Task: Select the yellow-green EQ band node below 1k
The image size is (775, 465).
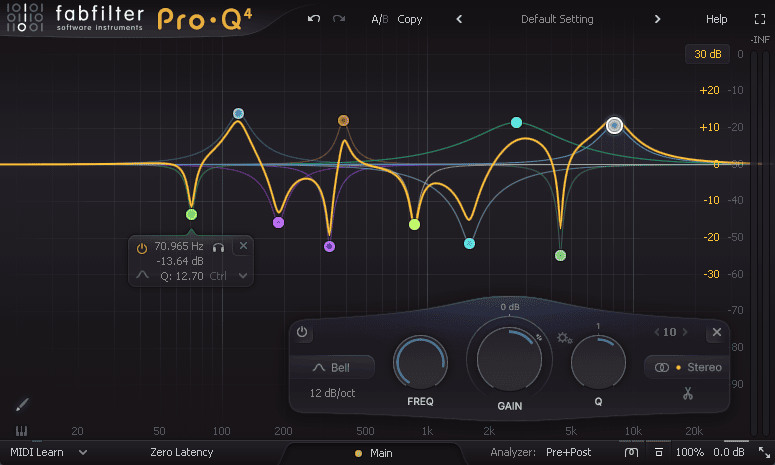Action: click(x=414, y=224)
